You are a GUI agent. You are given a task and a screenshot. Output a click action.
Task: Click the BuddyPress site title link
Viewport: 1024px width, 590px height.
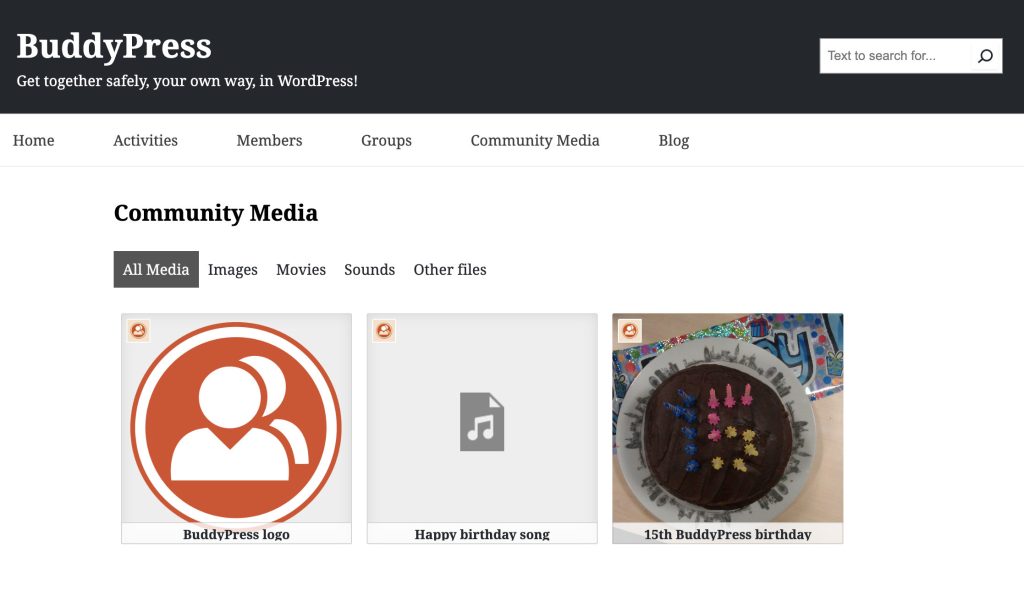pyautogui.click(x=114, y=46)
